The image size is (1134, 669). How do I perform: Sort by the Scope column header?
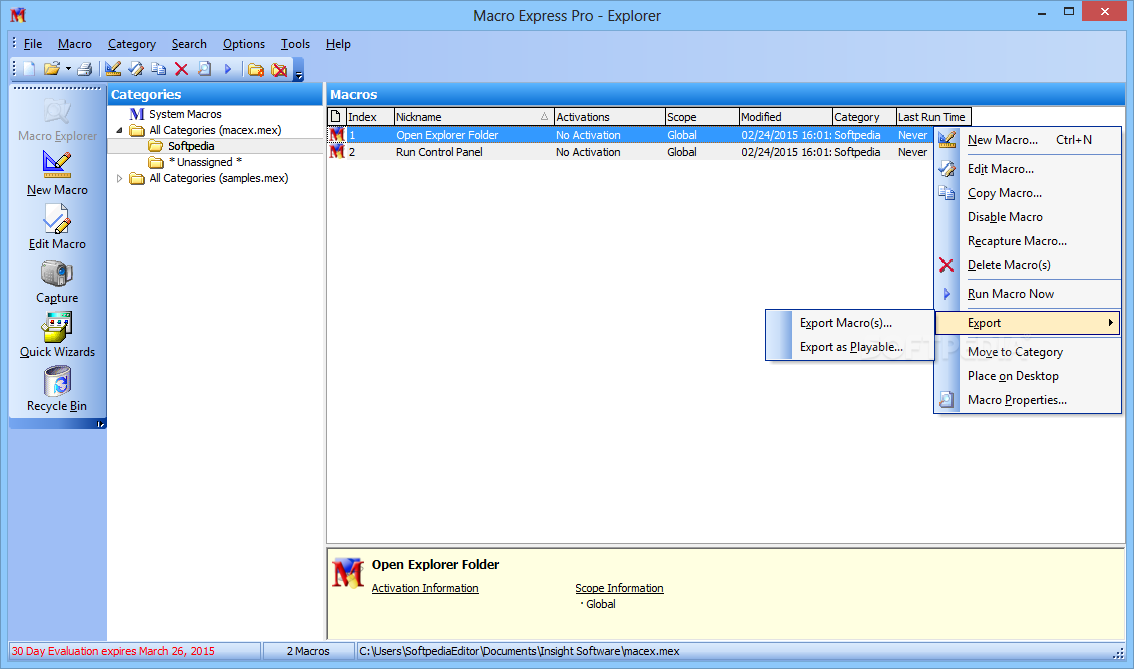(x=702, y=116)
